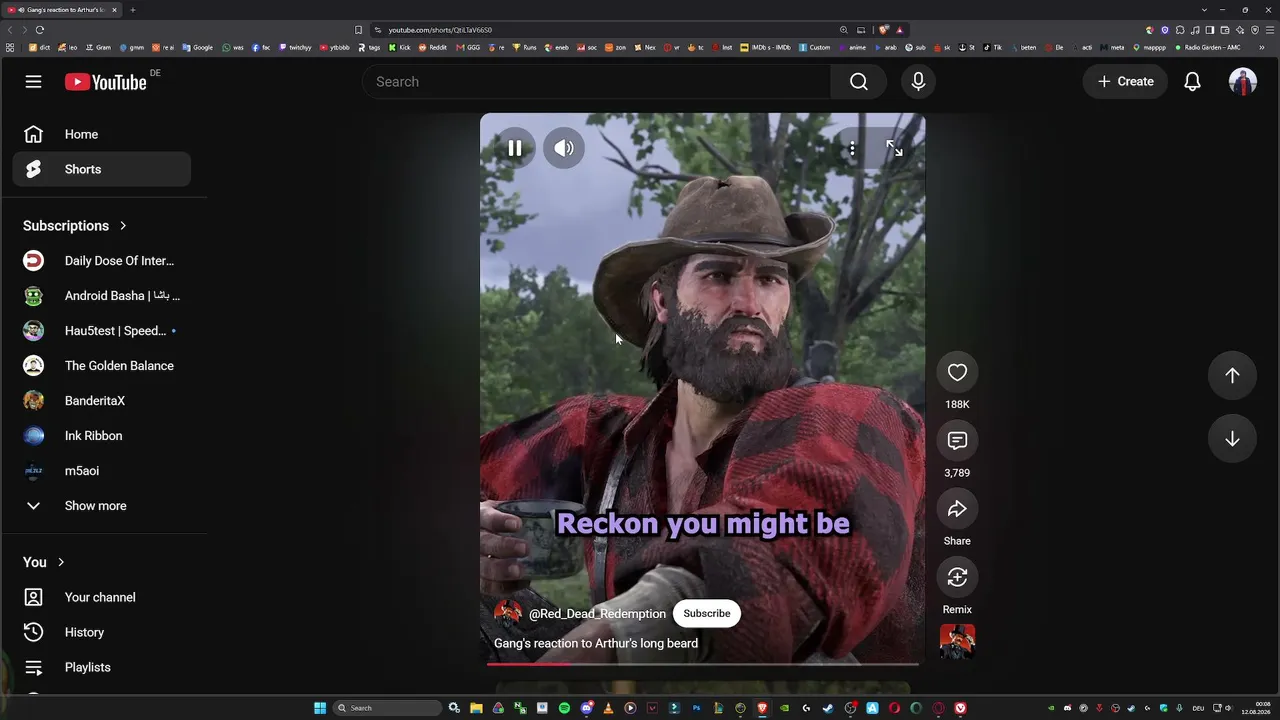Toggle the browser sidebar panel
Viewport: 1280px width, 720px height.
pyautogui.click(x=1210, y=30)
